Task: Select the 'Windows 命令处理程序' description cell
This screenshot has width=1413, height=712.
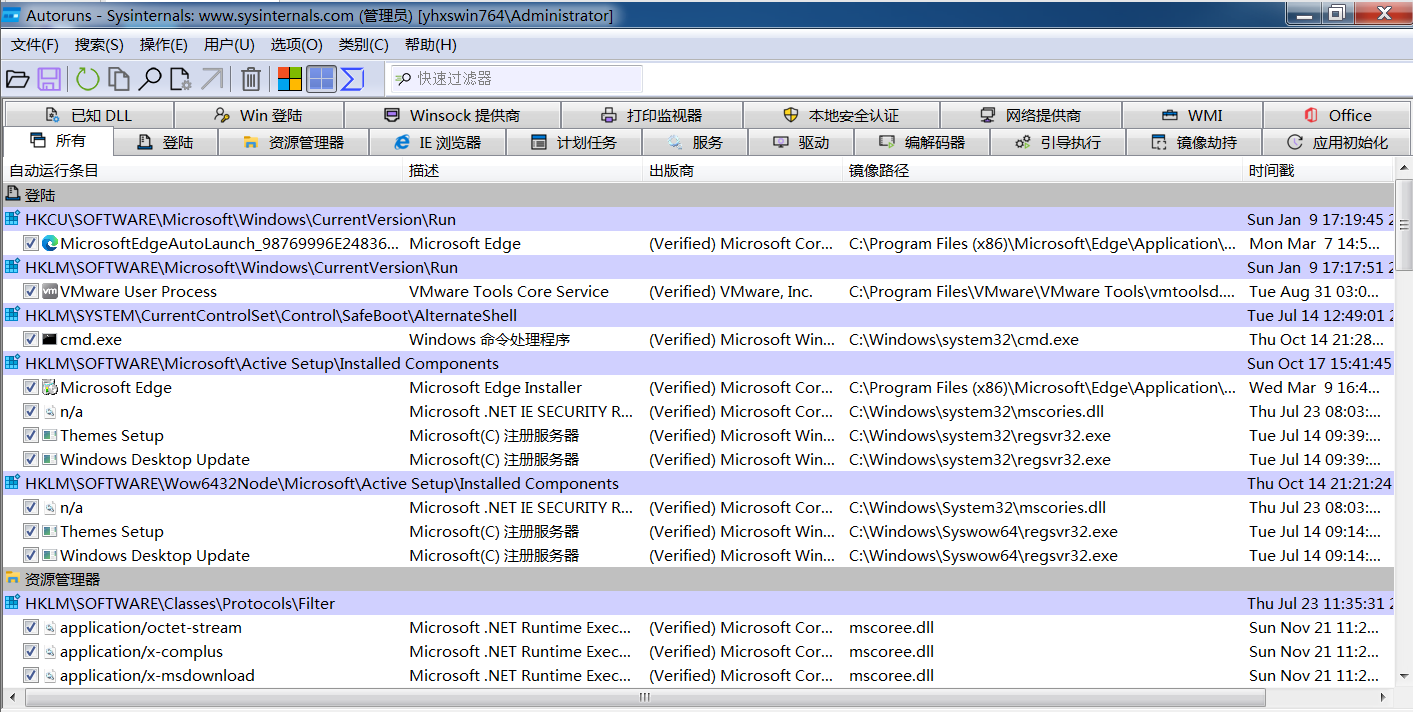Action: [490, 339]
